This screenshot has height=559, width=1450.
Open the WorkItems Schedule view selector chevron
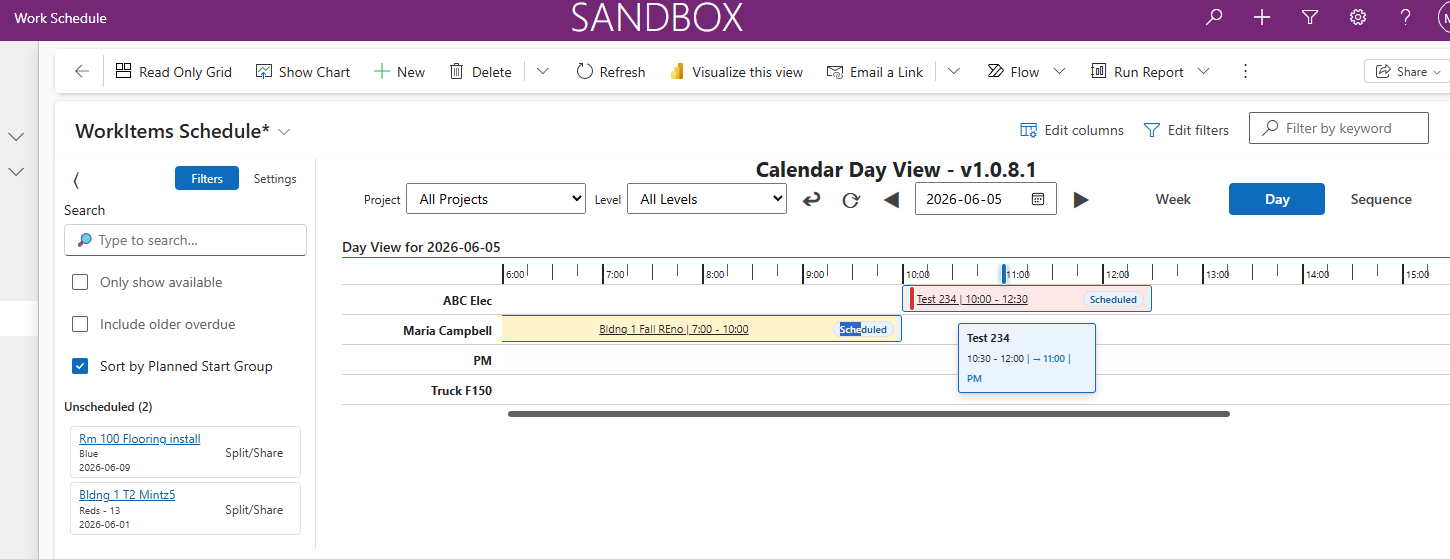(285, 132)
